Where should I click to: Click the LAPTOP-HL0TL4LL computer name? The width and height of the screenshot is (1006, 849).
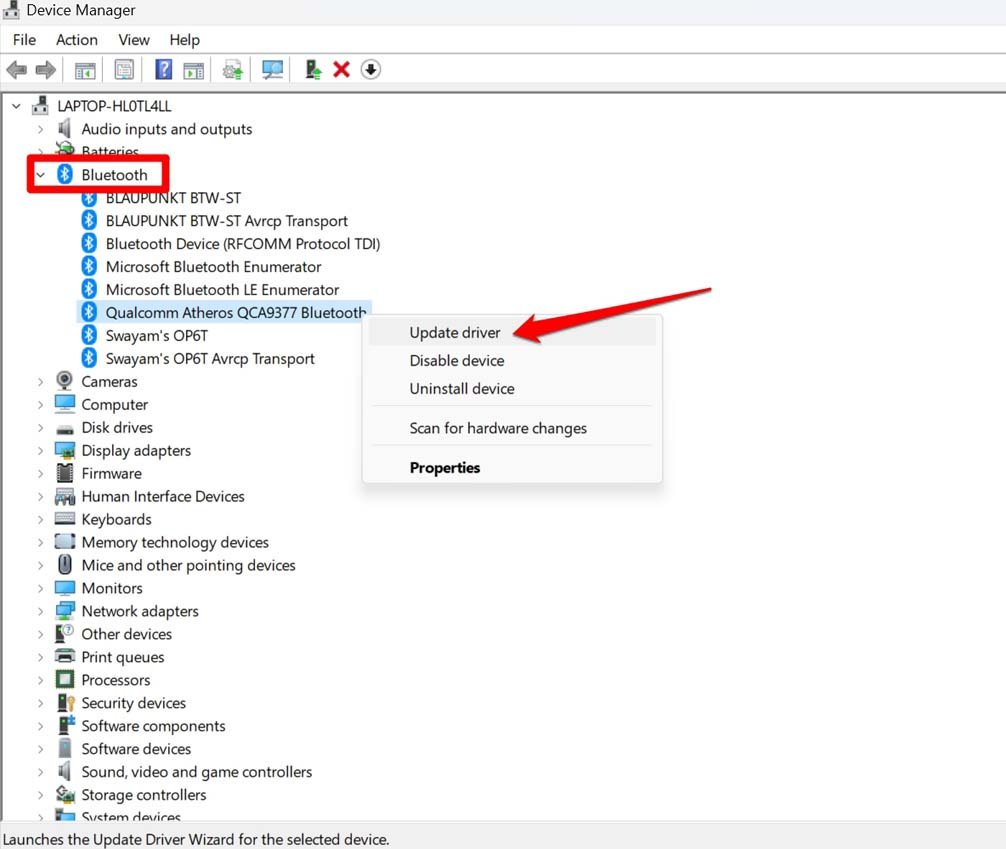[114, 106]
